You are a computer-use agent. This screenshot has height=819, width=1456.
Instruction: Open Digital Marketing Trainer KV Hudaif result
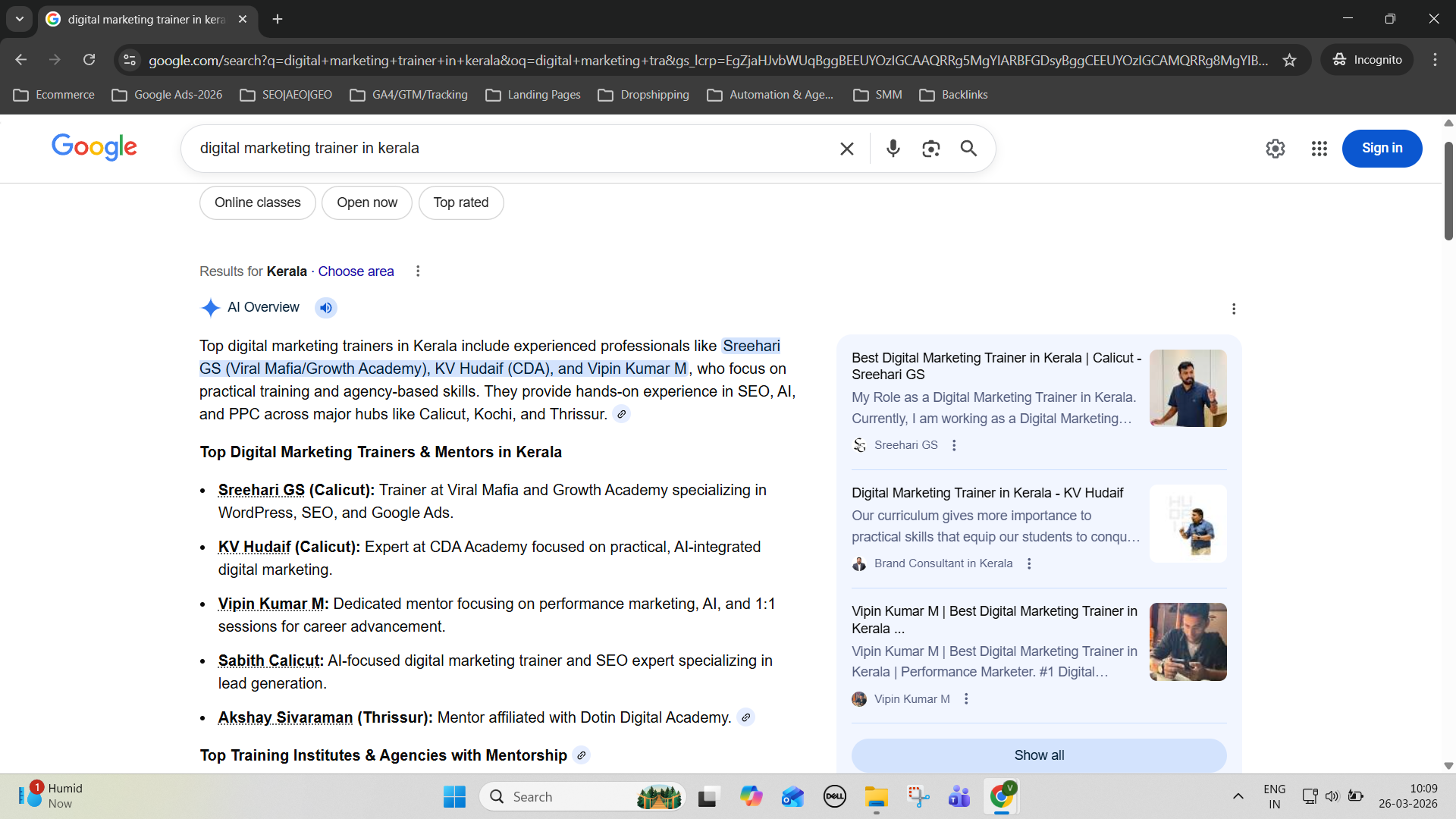point(987,493)
